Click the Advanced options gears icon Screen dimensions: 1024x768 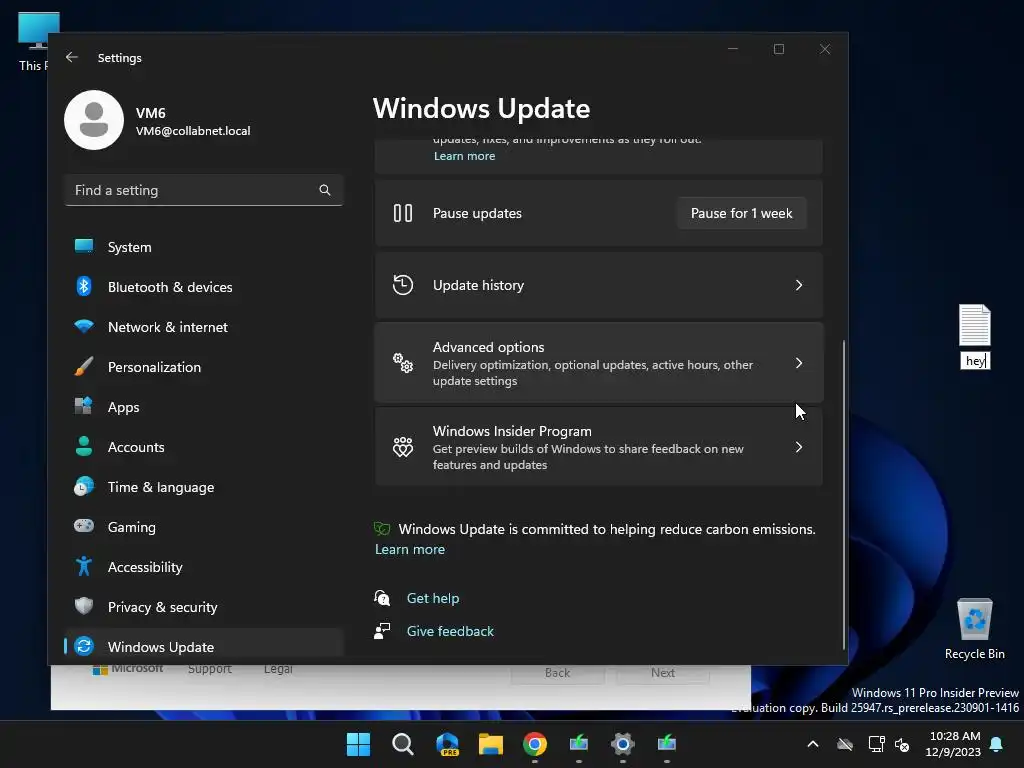403,362
